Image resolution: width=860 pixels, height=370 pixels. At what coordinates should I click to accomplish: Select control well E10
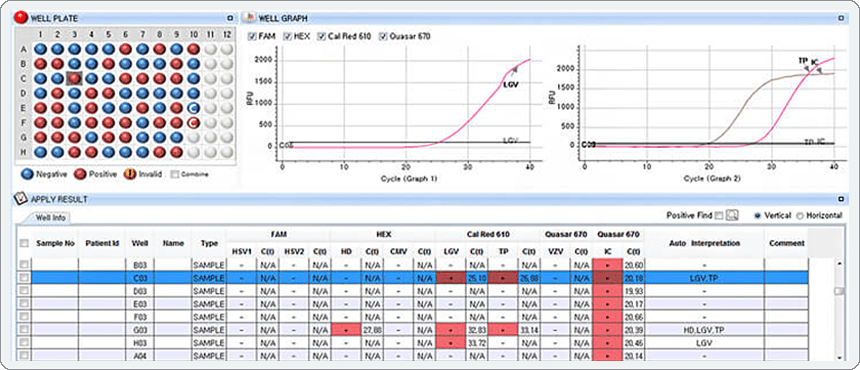[193, 107]
